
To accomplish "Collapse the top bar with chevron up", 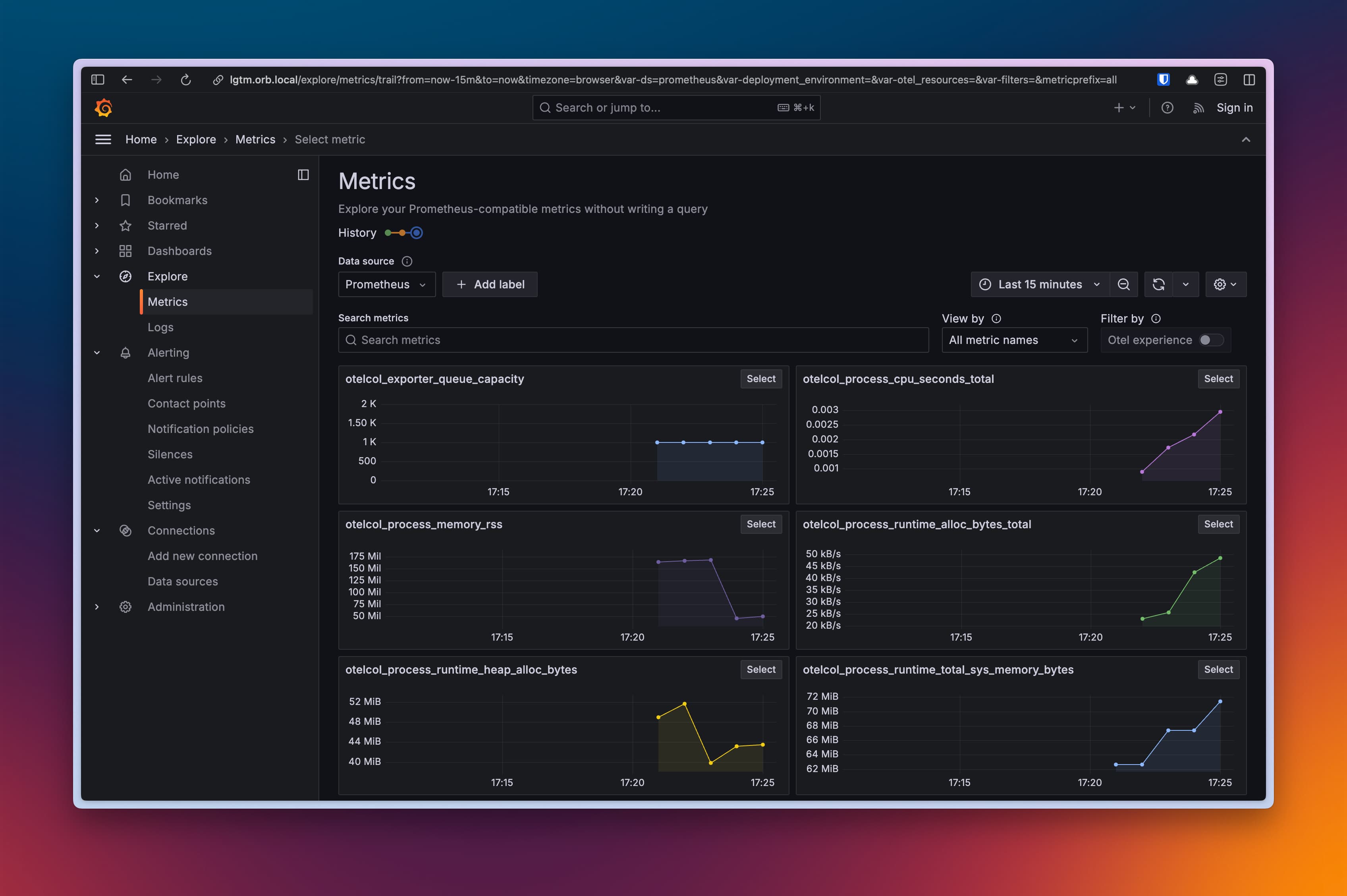I will click(x=1246, y=139).
